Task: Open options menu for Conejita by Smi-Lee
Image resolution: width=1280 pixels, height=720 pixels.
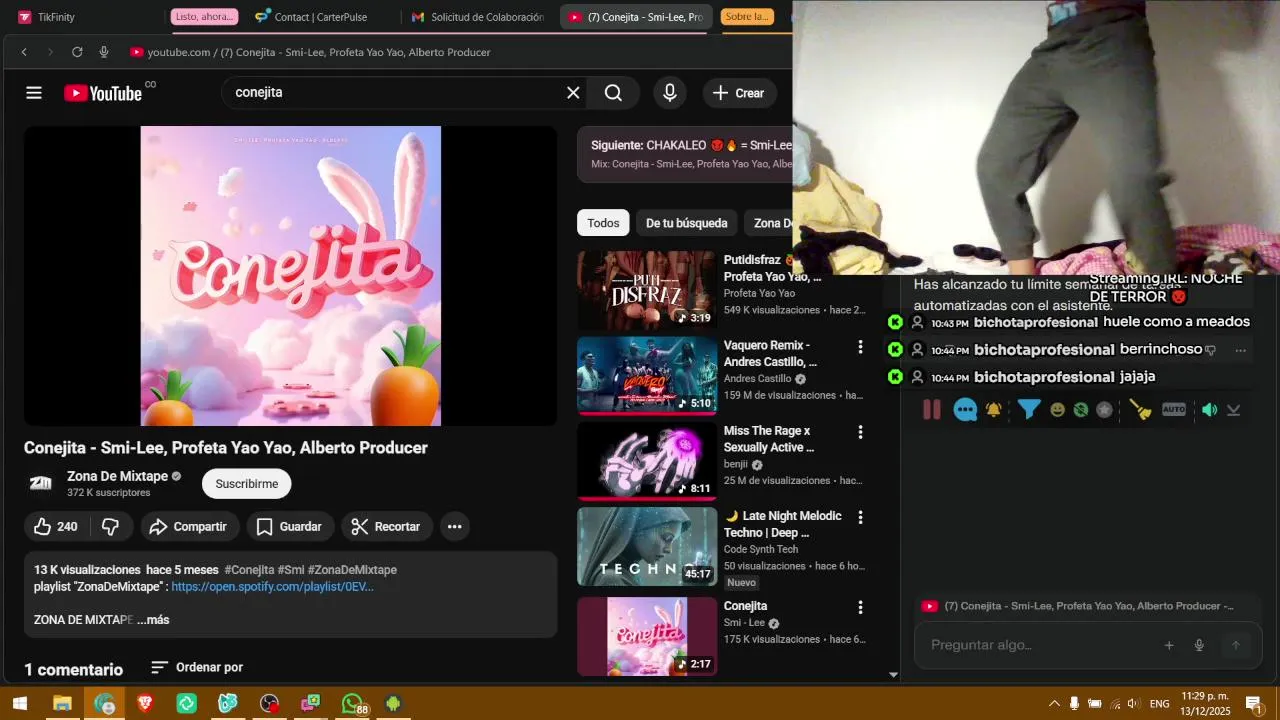Action: pos(860,607)
